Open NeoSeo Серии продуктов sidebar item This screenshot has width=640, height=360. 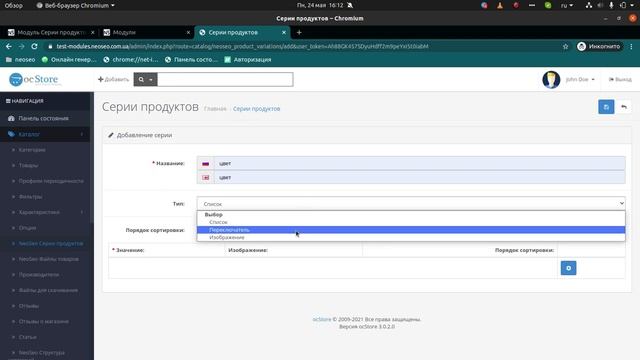point(51,243)
